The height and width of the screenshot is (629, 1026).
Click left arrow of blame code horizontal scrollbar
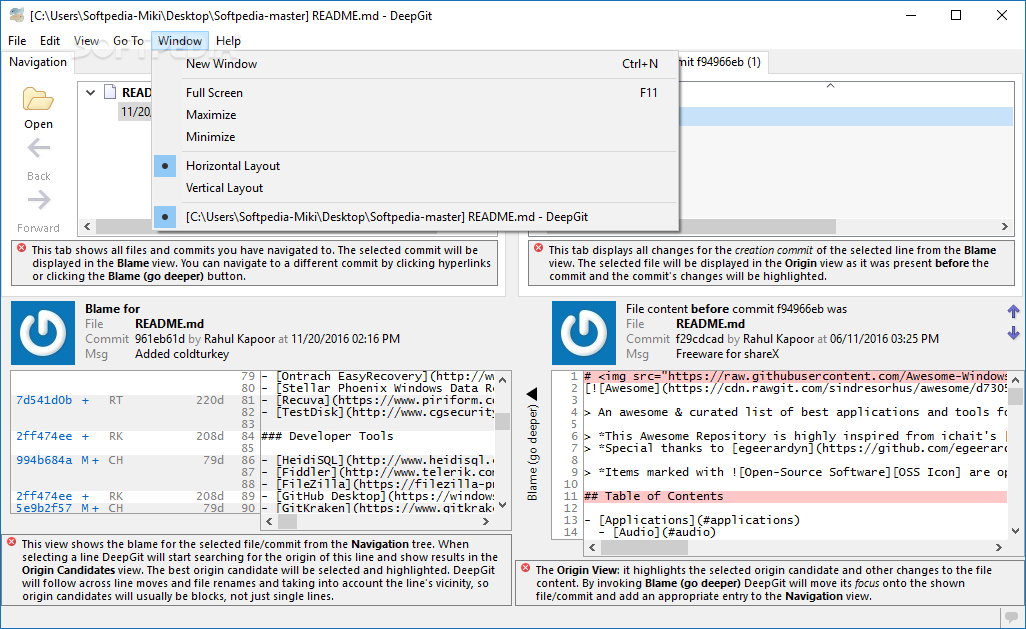269,522
